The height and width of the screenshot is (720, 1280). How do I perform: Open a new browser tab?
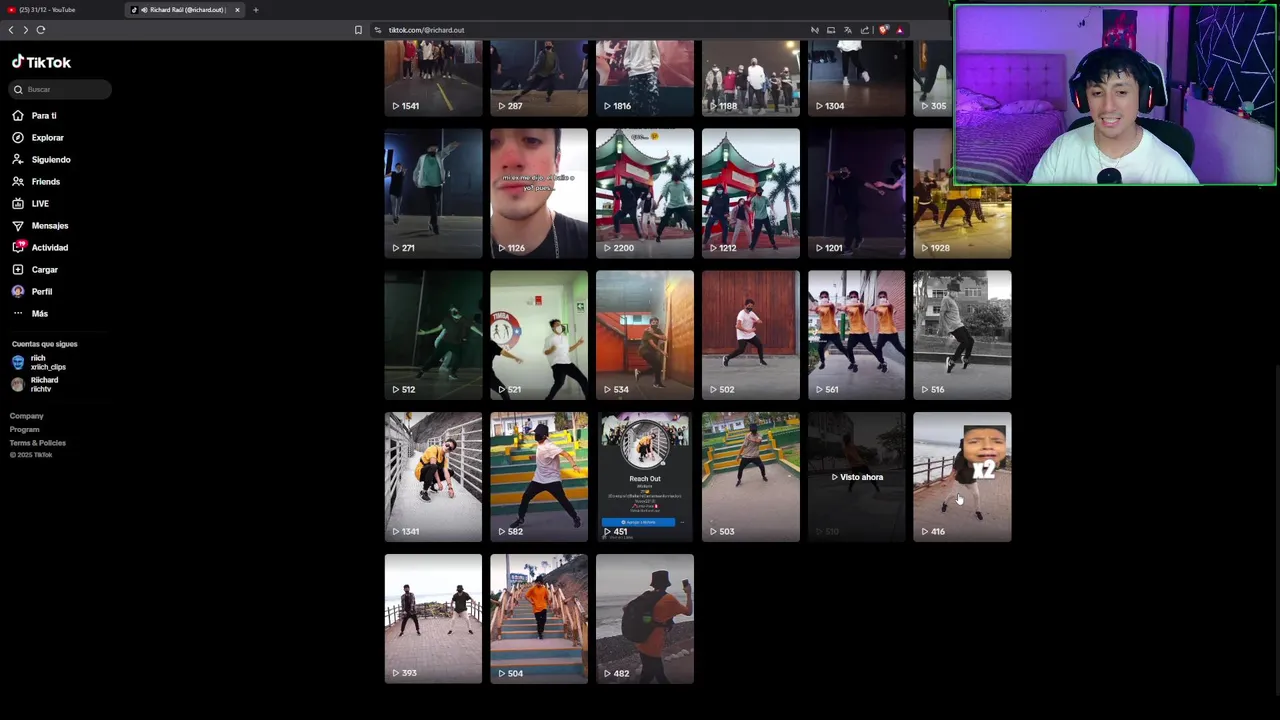(255, 10)
